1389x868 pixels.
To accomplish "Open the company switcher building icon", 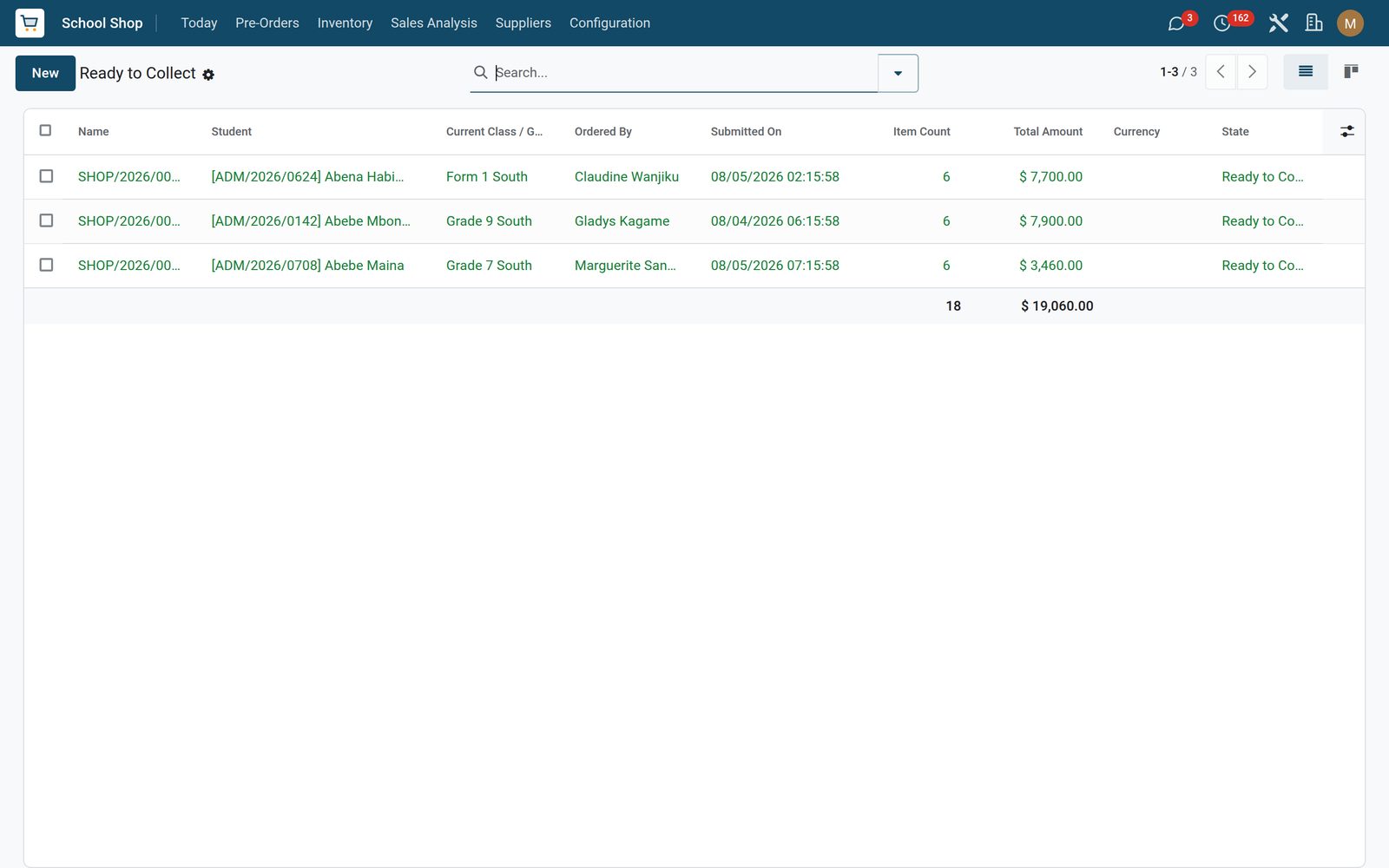I will (1314, 23).
